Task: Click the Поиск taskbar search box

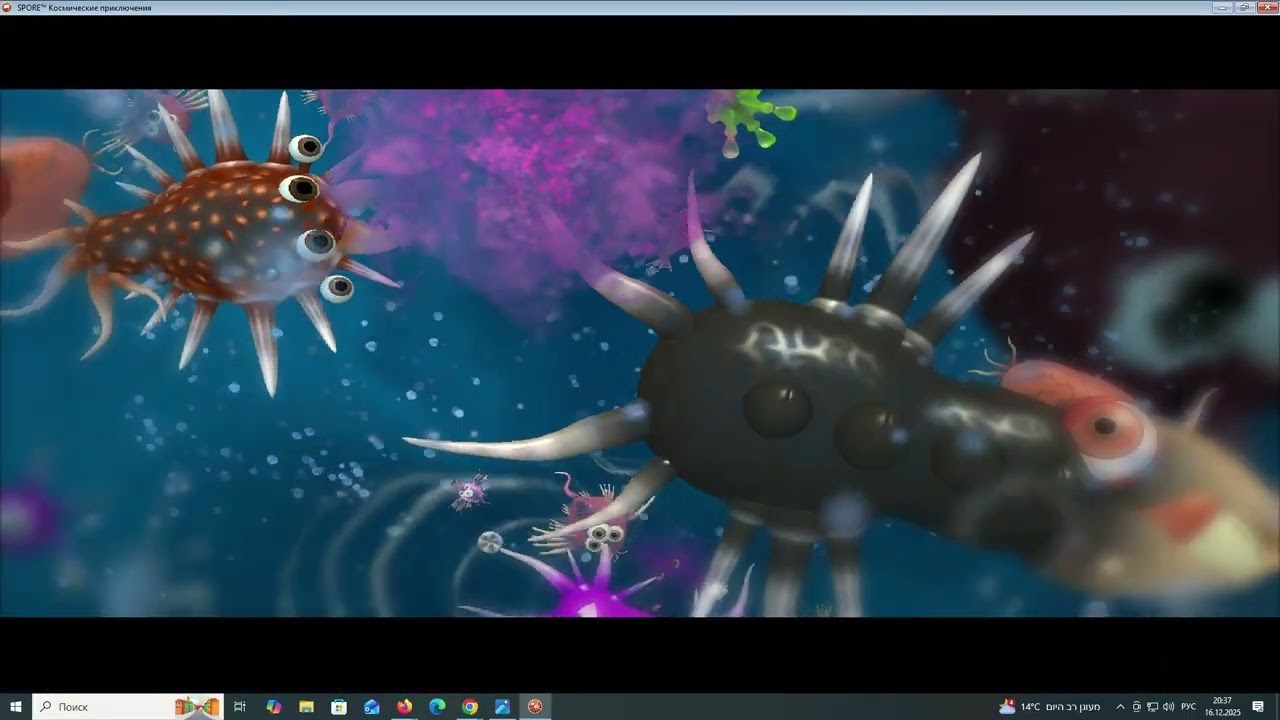Action: click(127, 707)
